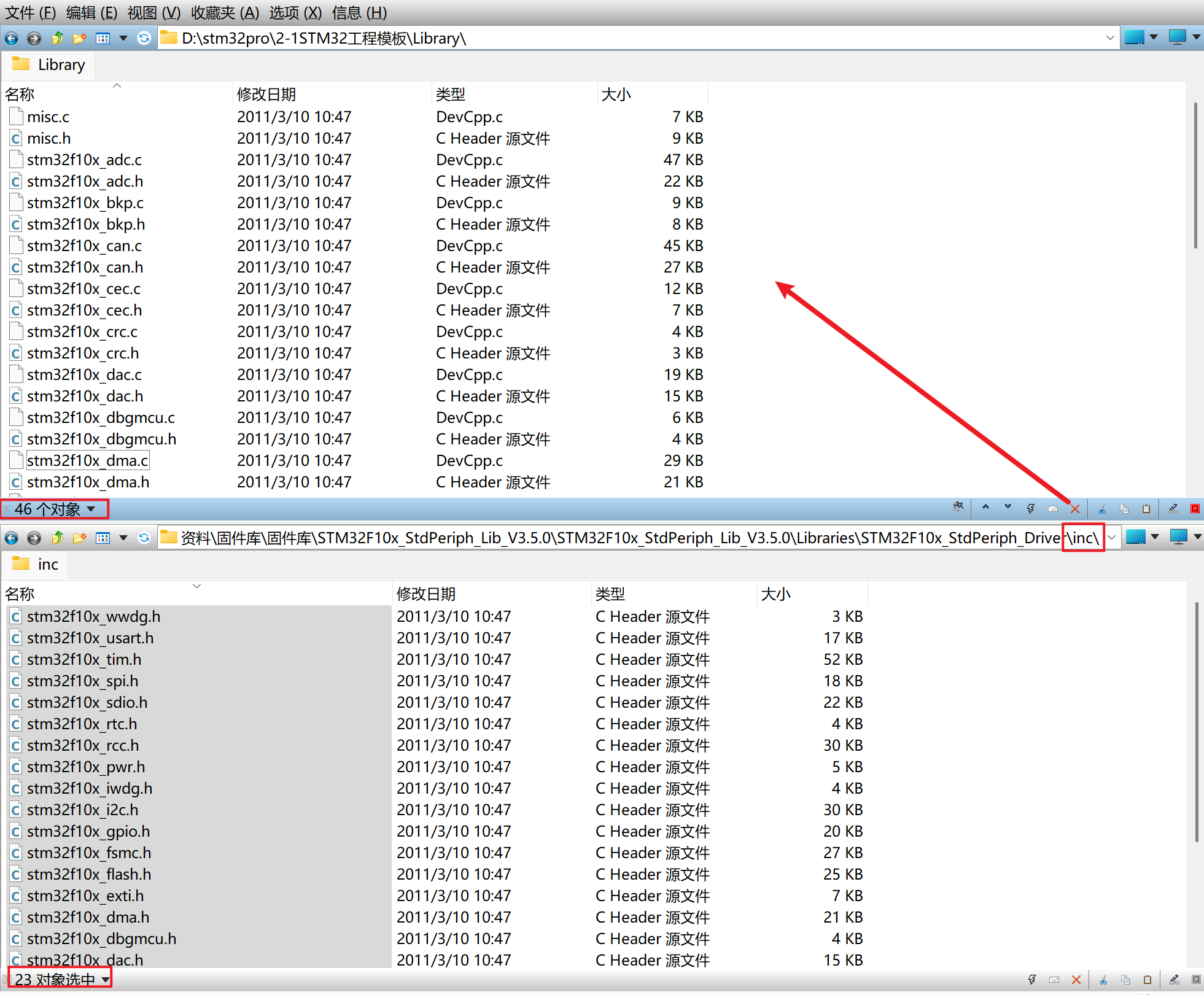Open the '23 对象选中' status dropdown

coord(106,980)
